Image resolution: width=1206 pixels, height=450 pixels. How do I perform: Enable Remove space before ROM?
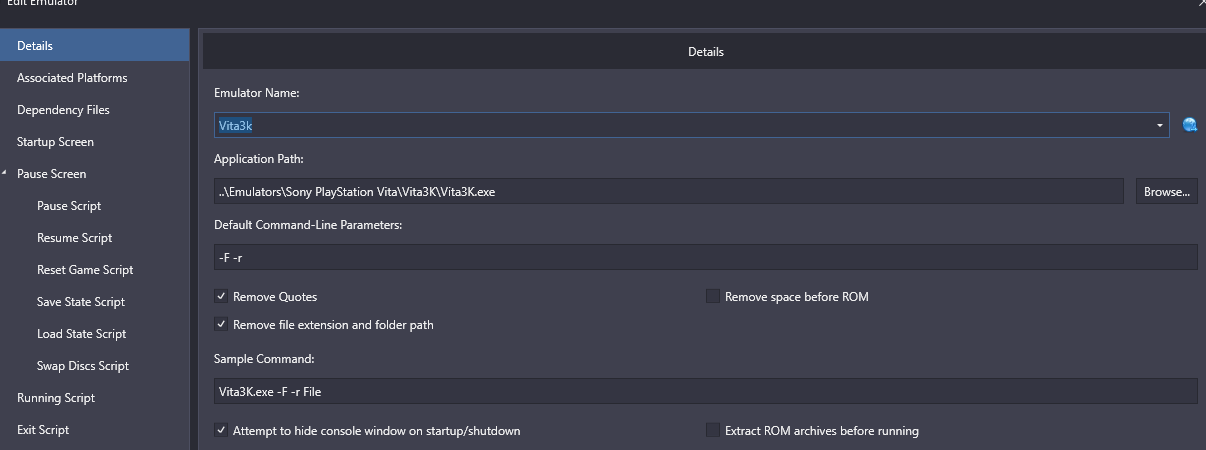pos(713,297)
